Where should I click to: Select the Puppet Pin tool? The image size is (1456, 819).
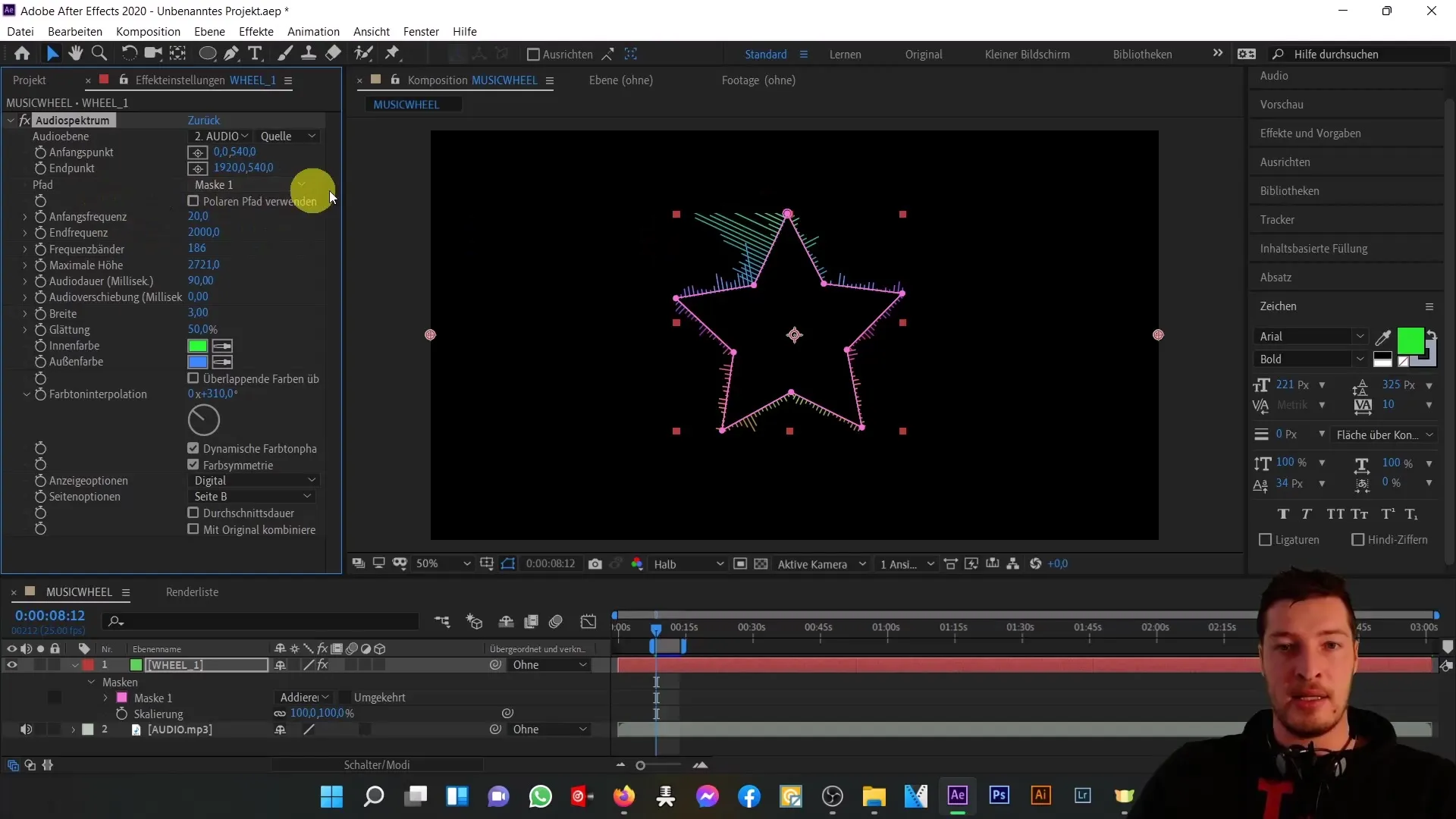coord(392,54)
